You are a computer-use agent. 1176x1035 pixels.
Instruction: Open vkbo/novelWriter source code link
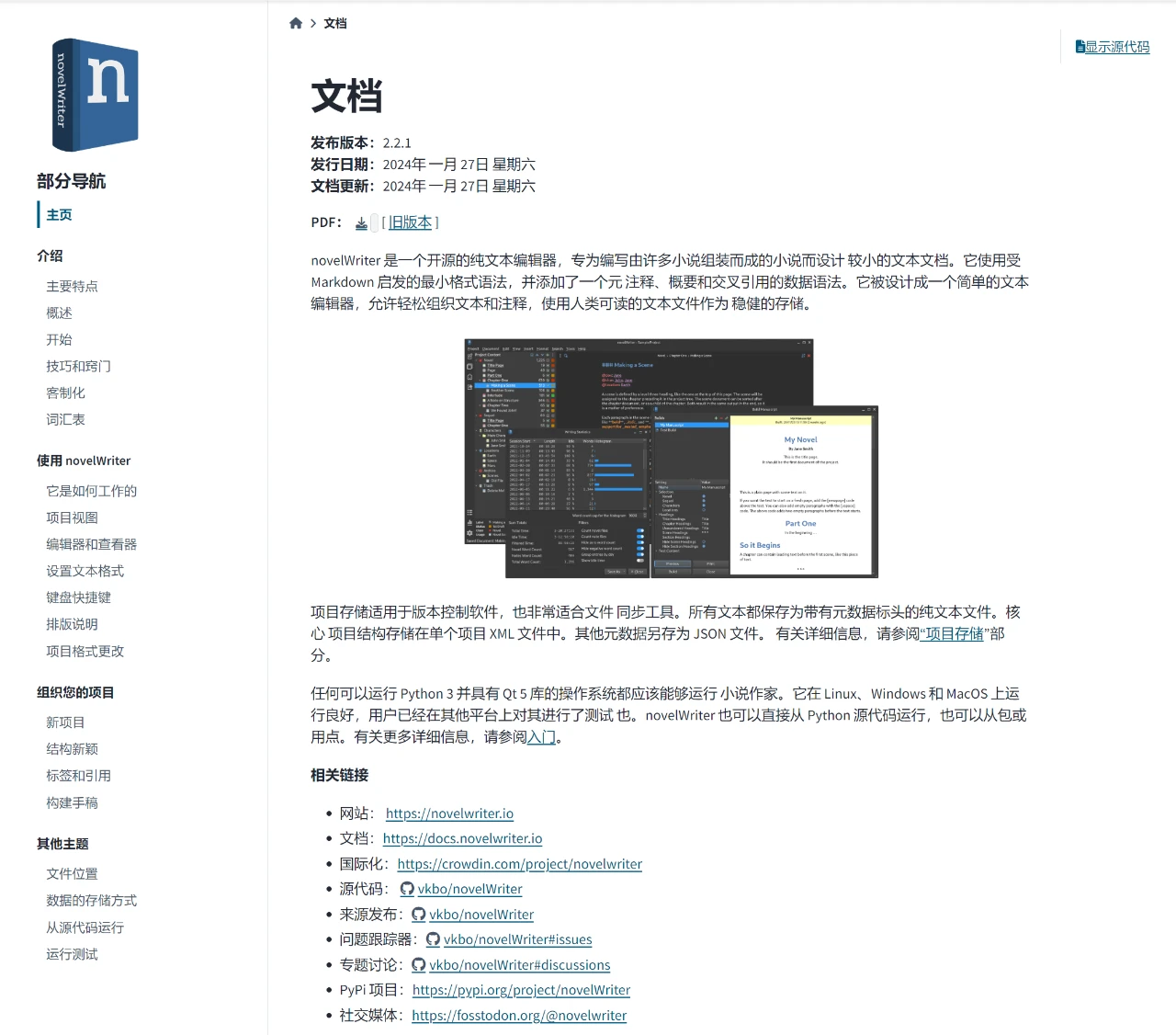coord(469,889)
